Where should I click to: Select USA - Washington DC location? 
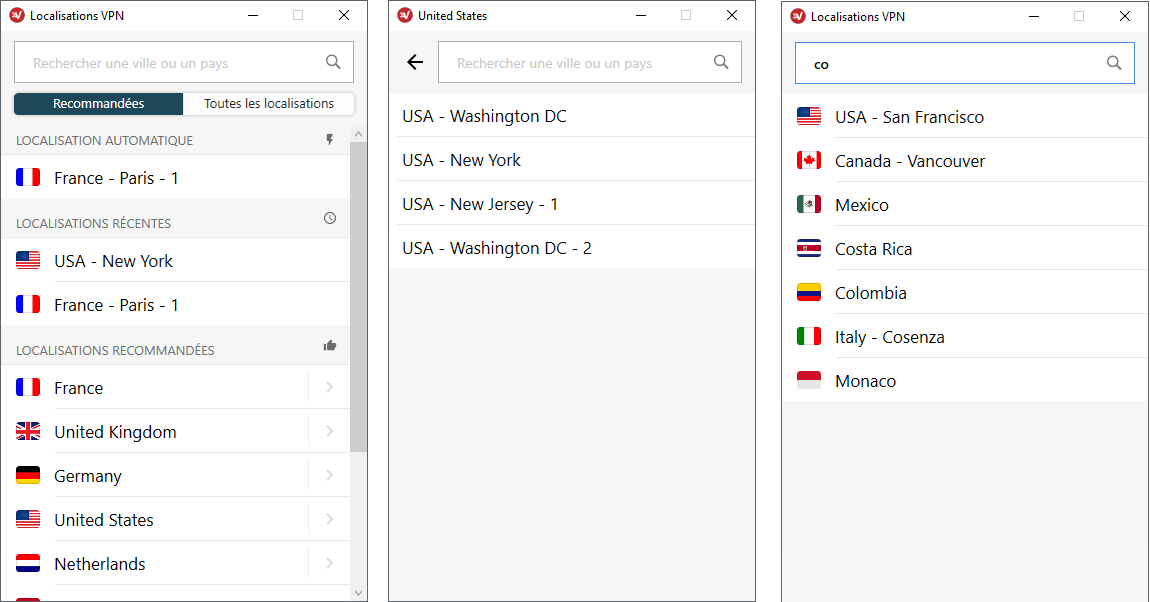(x=572, y=116)
